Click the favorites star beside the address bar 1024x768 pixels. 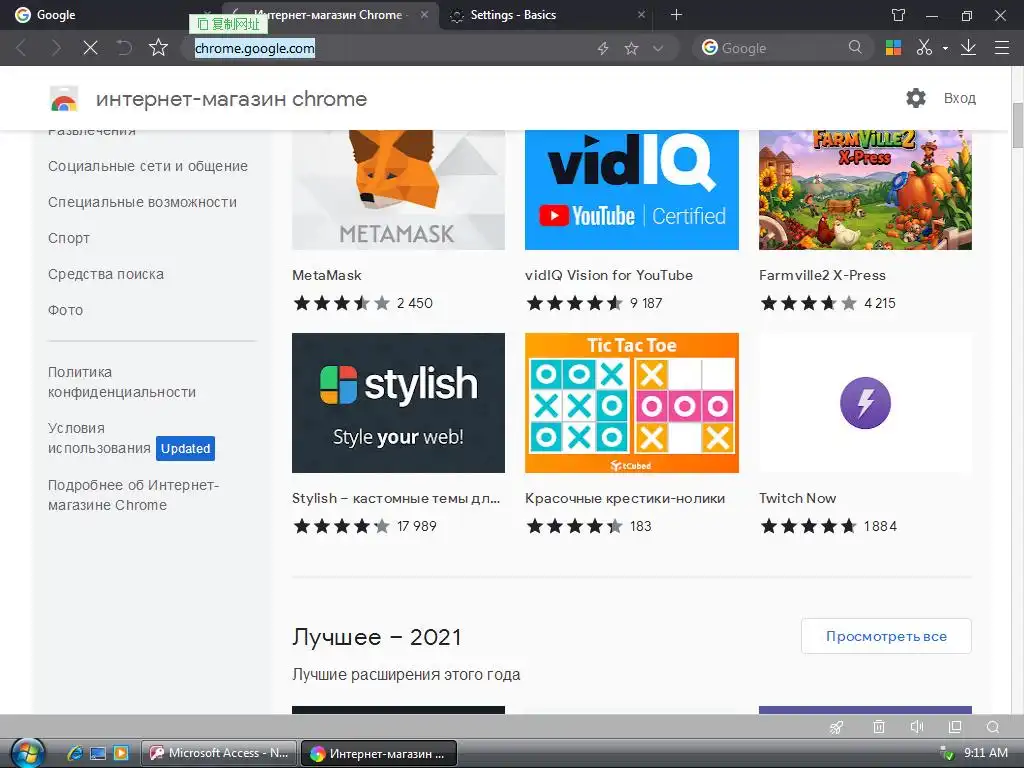[158, 47]
